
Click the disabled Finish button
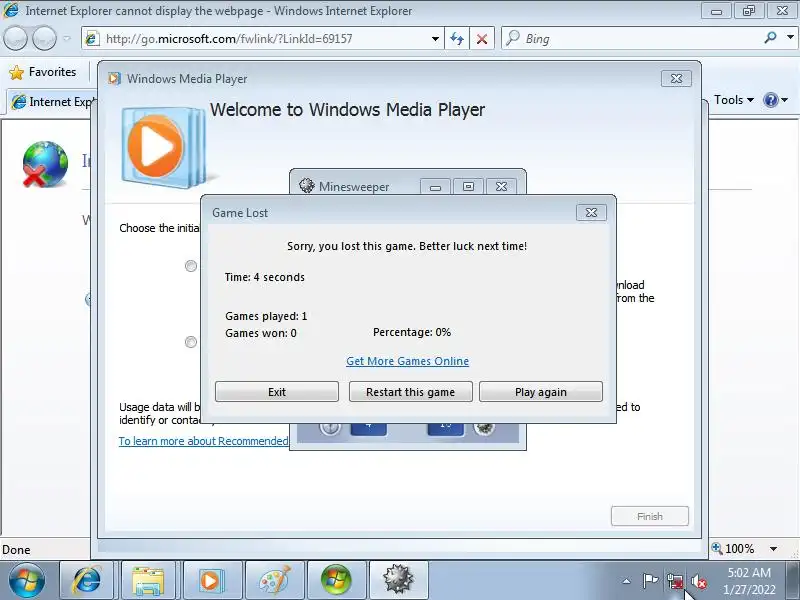(x=649, y=516)
